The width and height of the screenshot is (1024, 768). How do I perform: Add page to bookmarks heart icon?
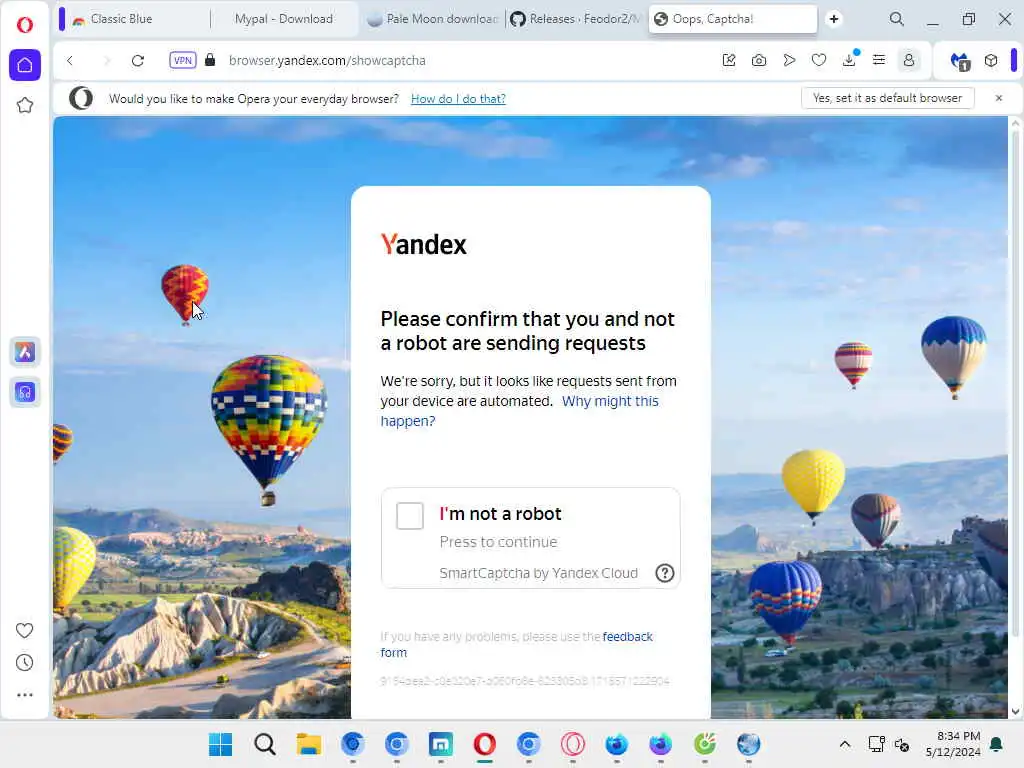[x=819, y=61]
